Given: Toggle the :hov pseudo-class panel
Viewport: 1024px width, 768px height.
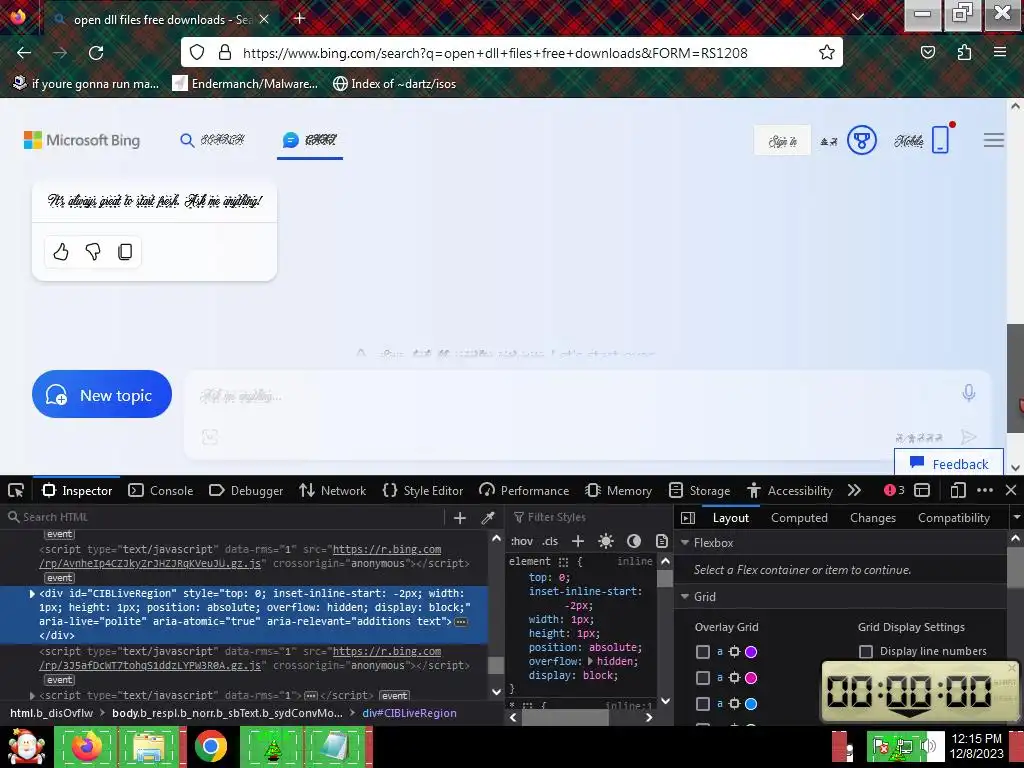Looking at the screenshot, I should coord(522,541).
